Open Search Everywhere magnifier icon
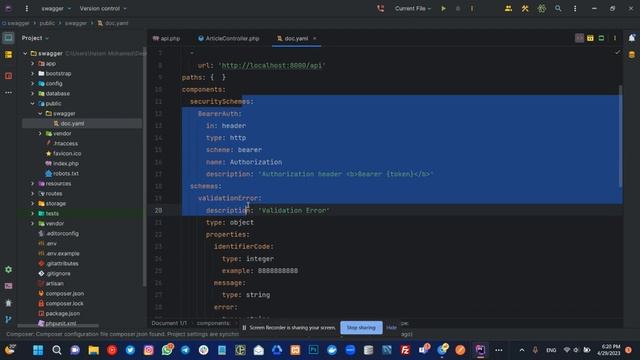This screenshot has height=360, width=640. (x=558, y=8)
